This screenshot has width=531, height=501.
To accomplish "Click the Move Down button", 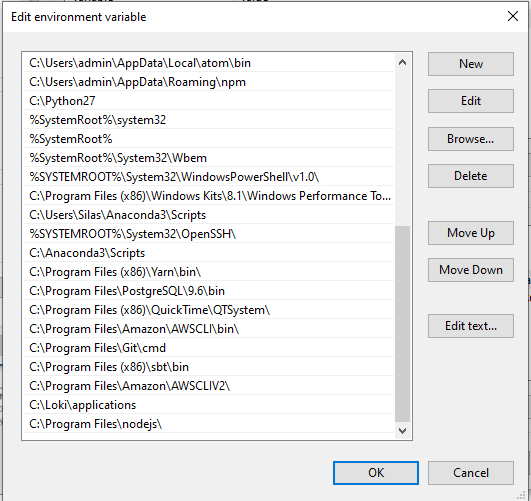I will click(x=471, y=270).
